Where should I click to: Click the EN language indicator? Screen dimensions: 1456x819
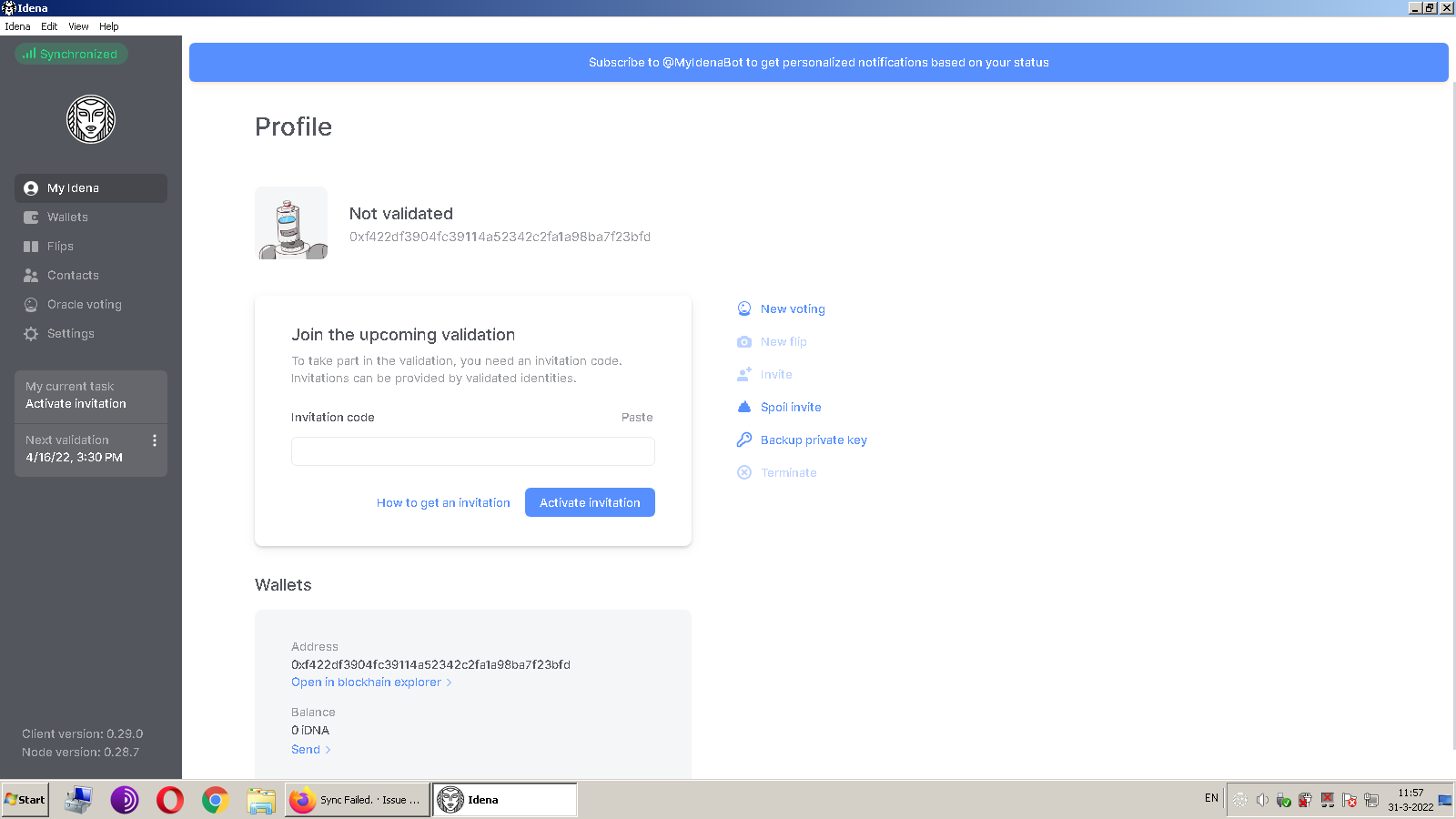click(x=1211, y=798)
